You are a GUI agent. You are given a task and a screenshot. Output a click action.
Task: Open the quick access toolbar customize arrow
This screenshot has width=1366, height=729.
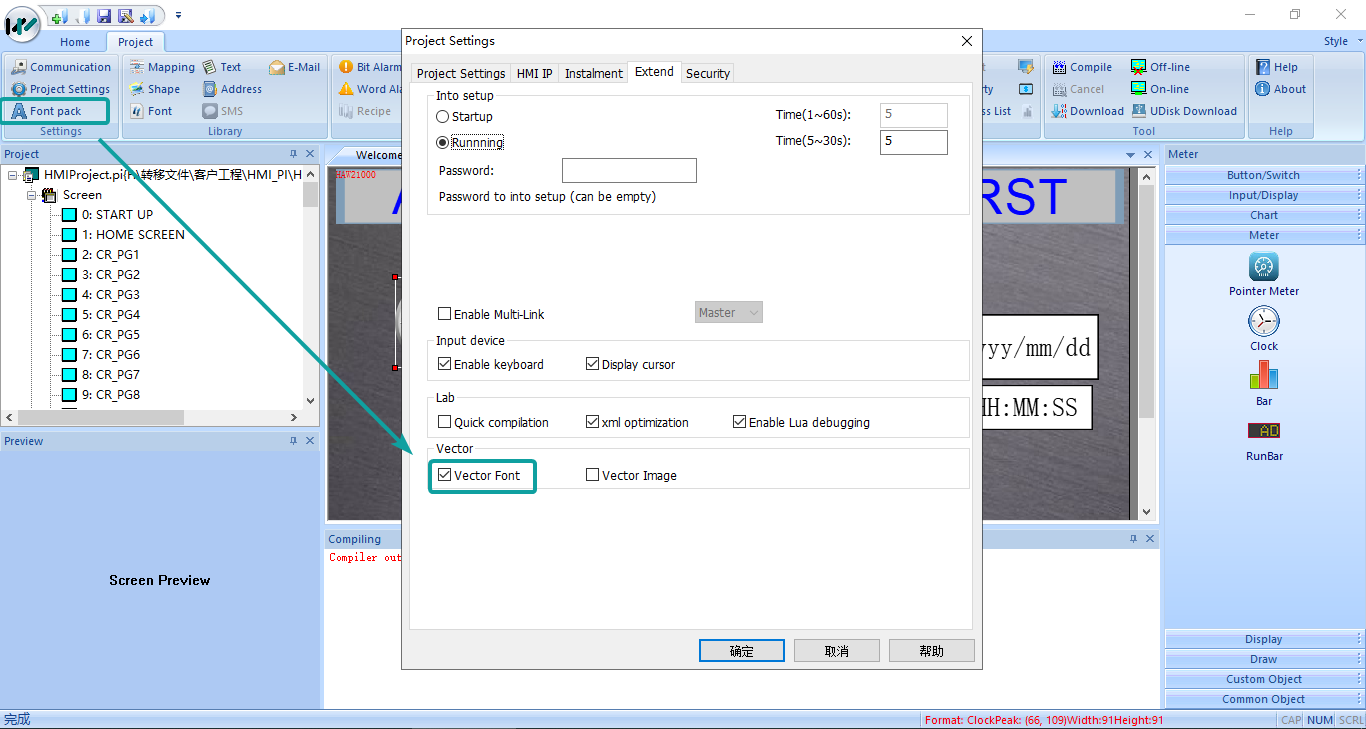pyautogui.click(x=179, y=15)
